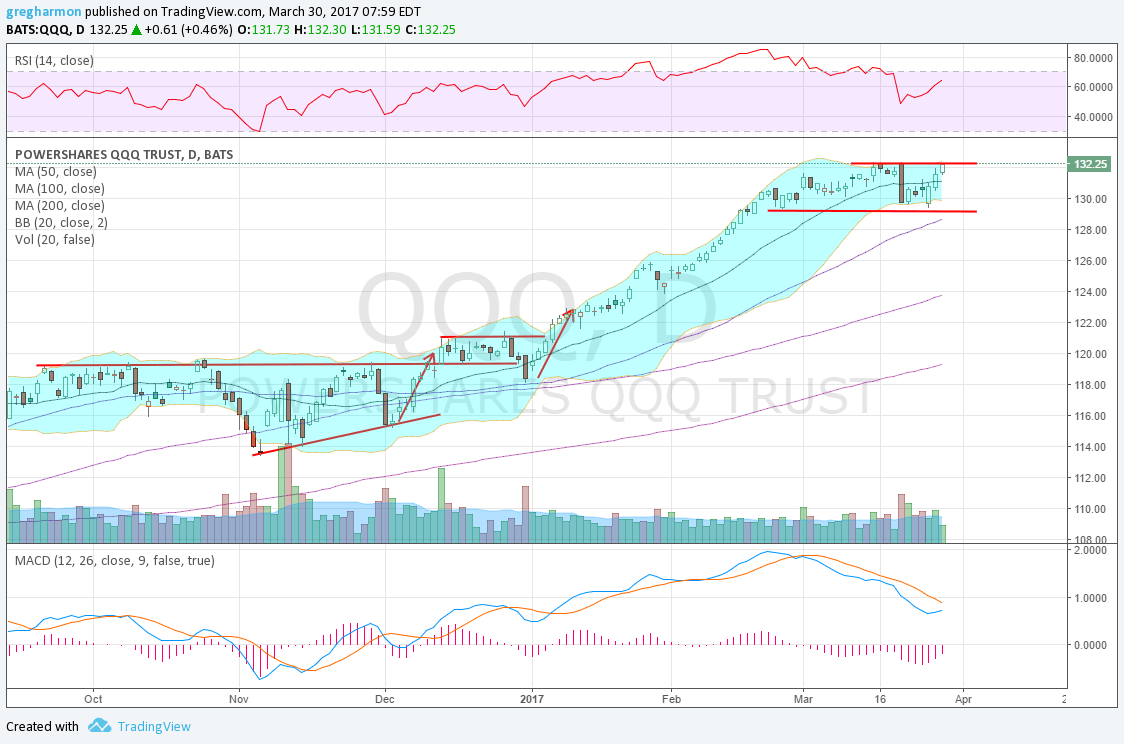The image size is (1124, 744).
Task: Click the 112.00 price scale label
Action: (1090, 478)
